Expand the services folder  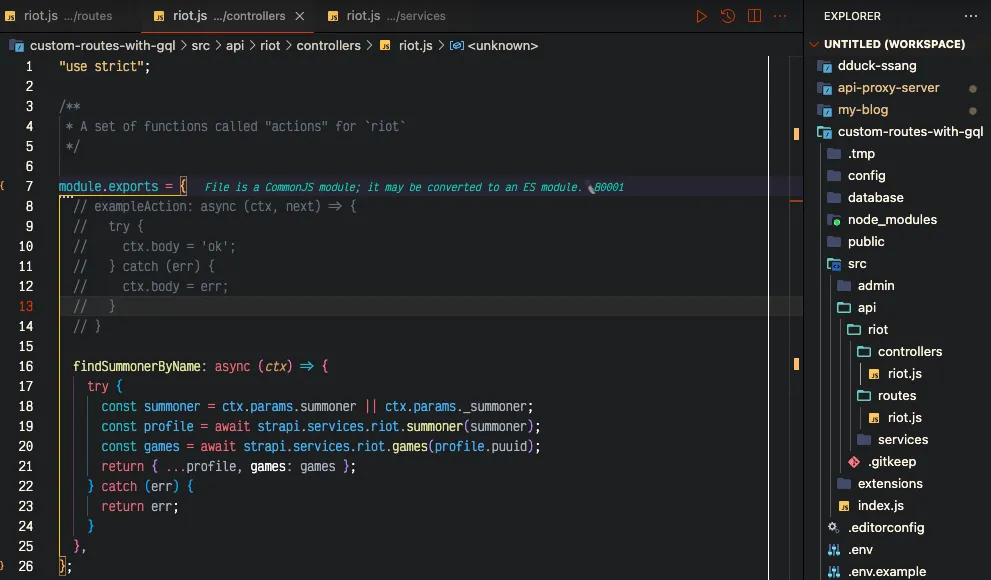click(x=902, y=440)
